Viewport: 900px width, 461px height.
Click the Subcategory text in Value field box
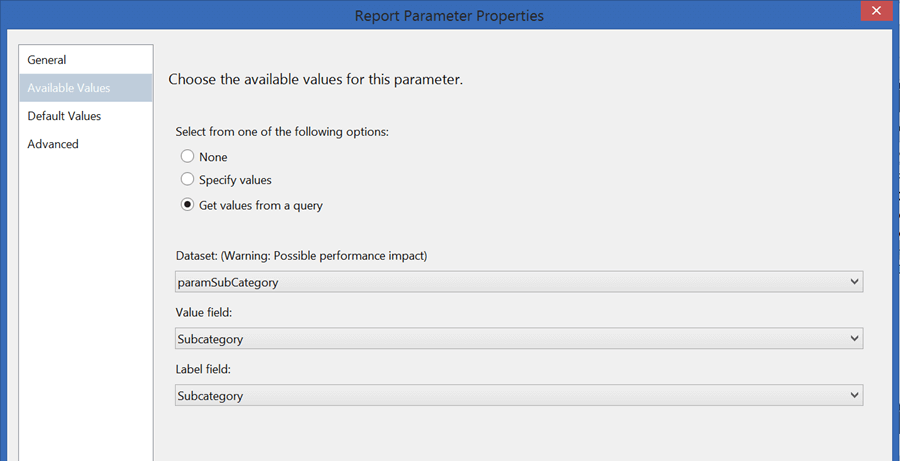[210, 340]
